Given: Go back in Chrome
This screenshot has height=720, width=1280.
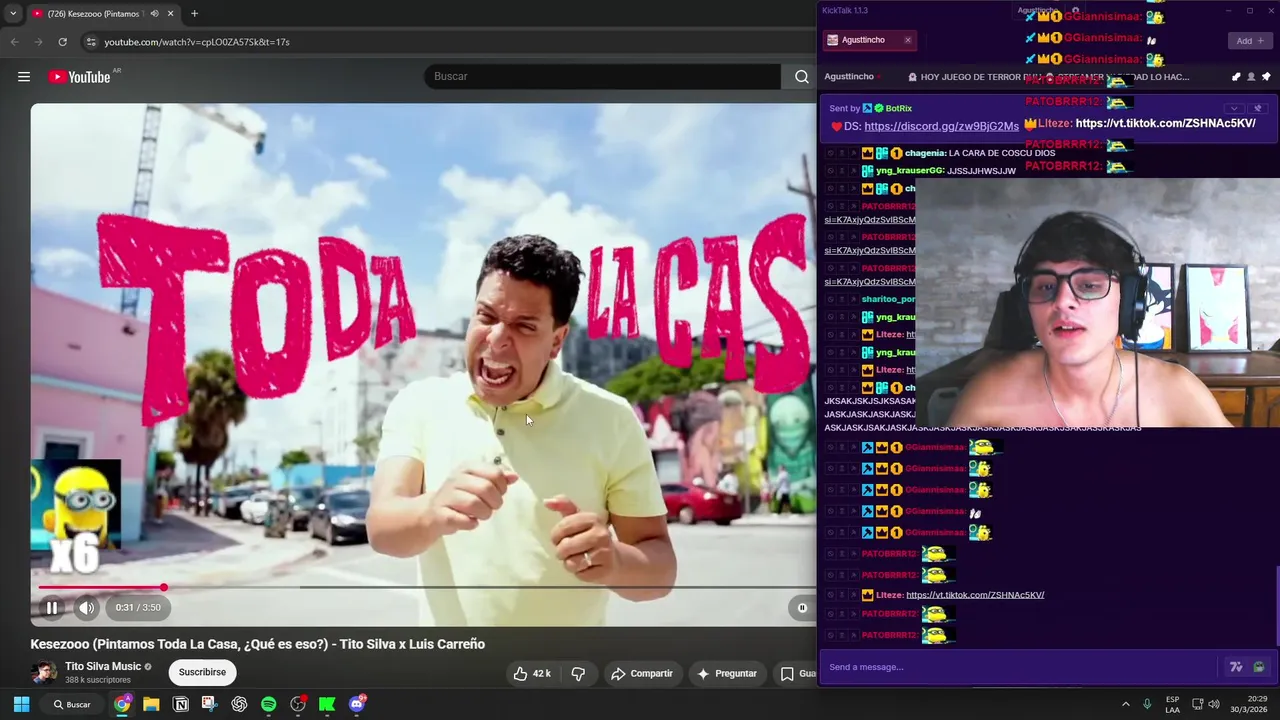Looking at the screenshot, I should (14, 41).
